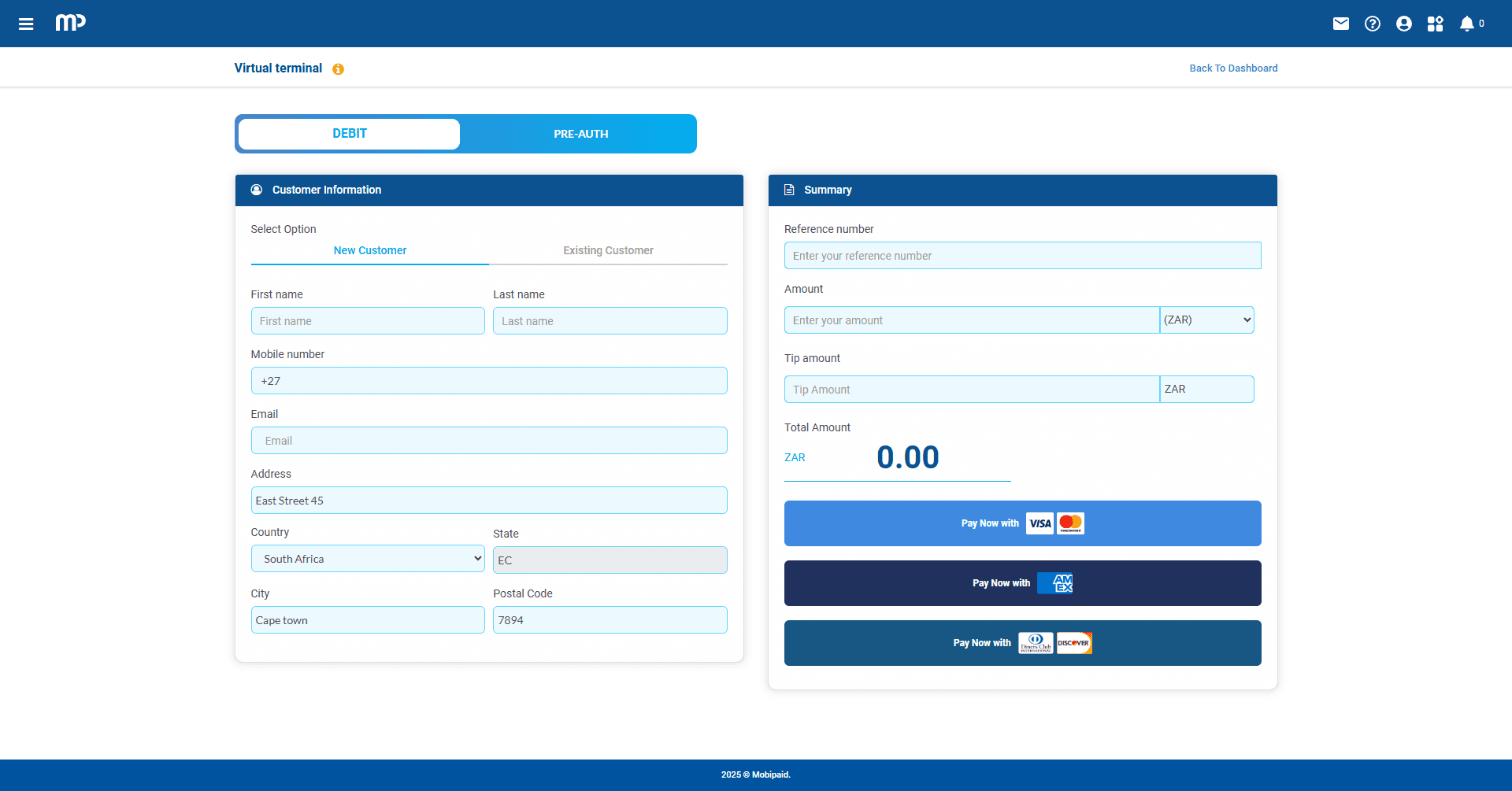Expand the Country dropdown
The image size is (1512, 791).
[x=368, y=559]
